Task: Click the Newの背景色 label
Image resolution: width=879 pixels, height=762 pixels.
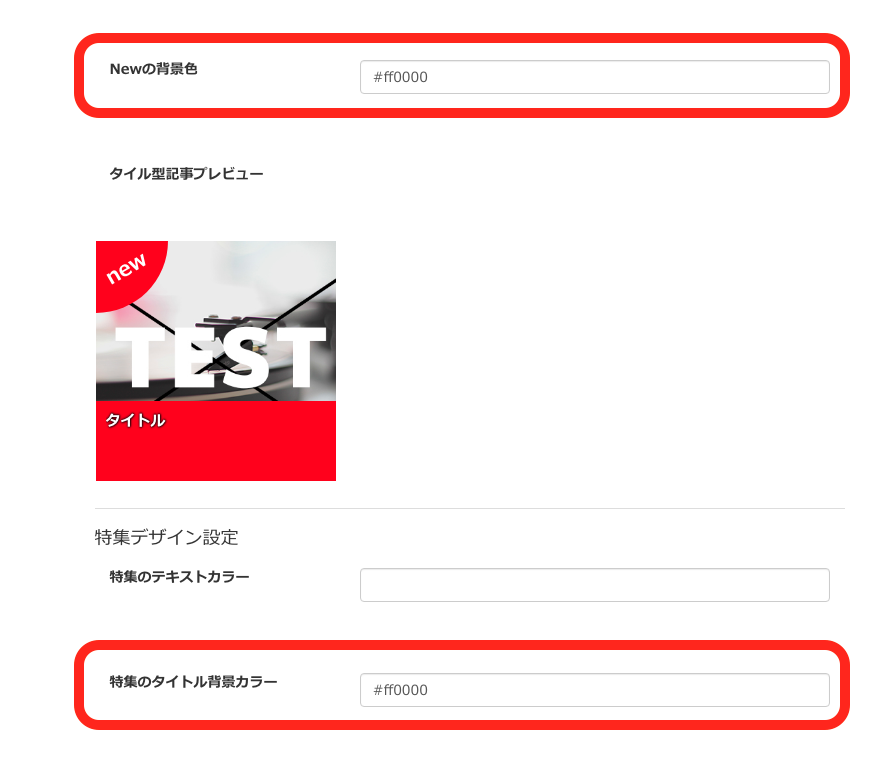Action: tap(154, 69)
